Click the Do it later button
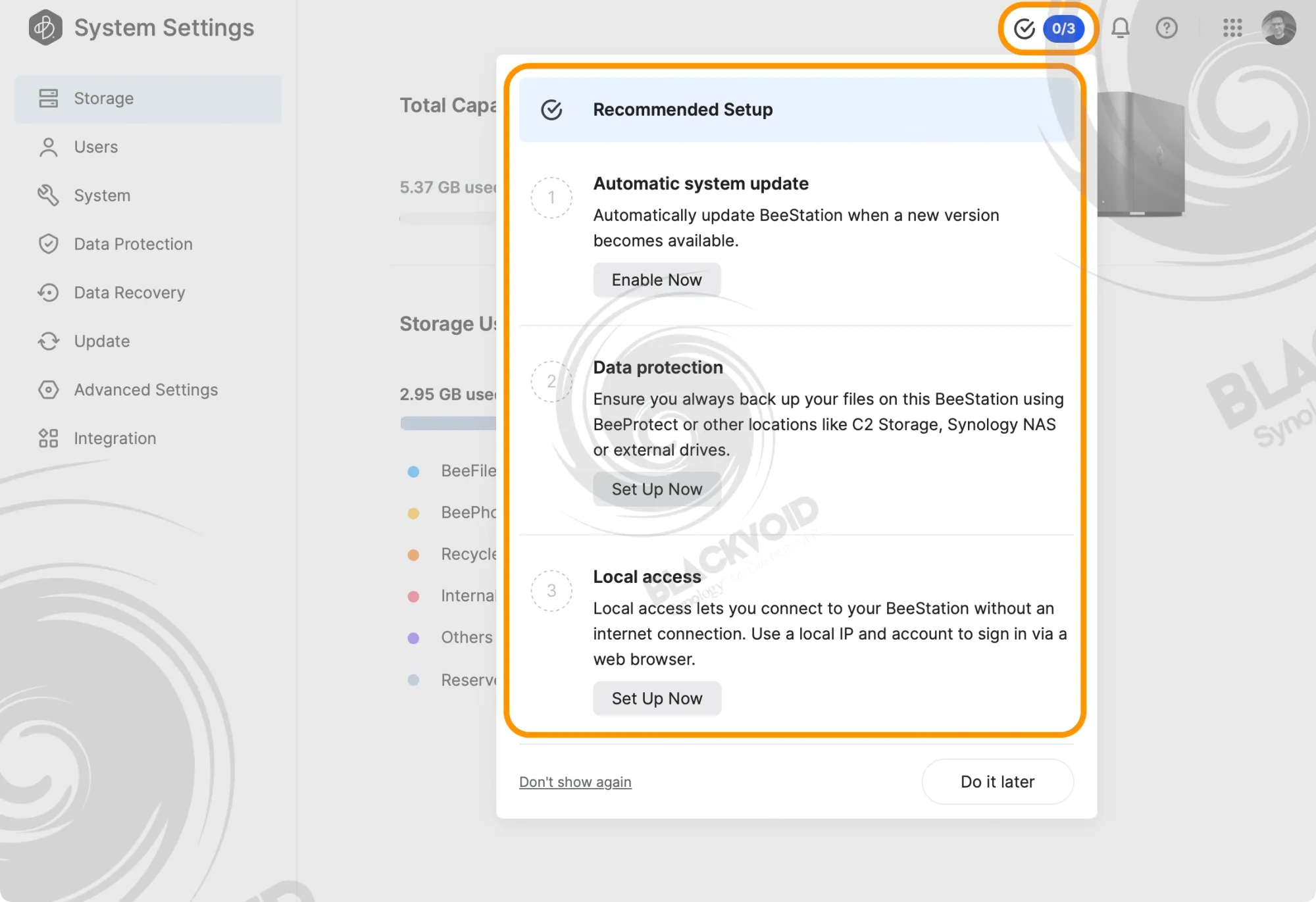 pos(998,782)
